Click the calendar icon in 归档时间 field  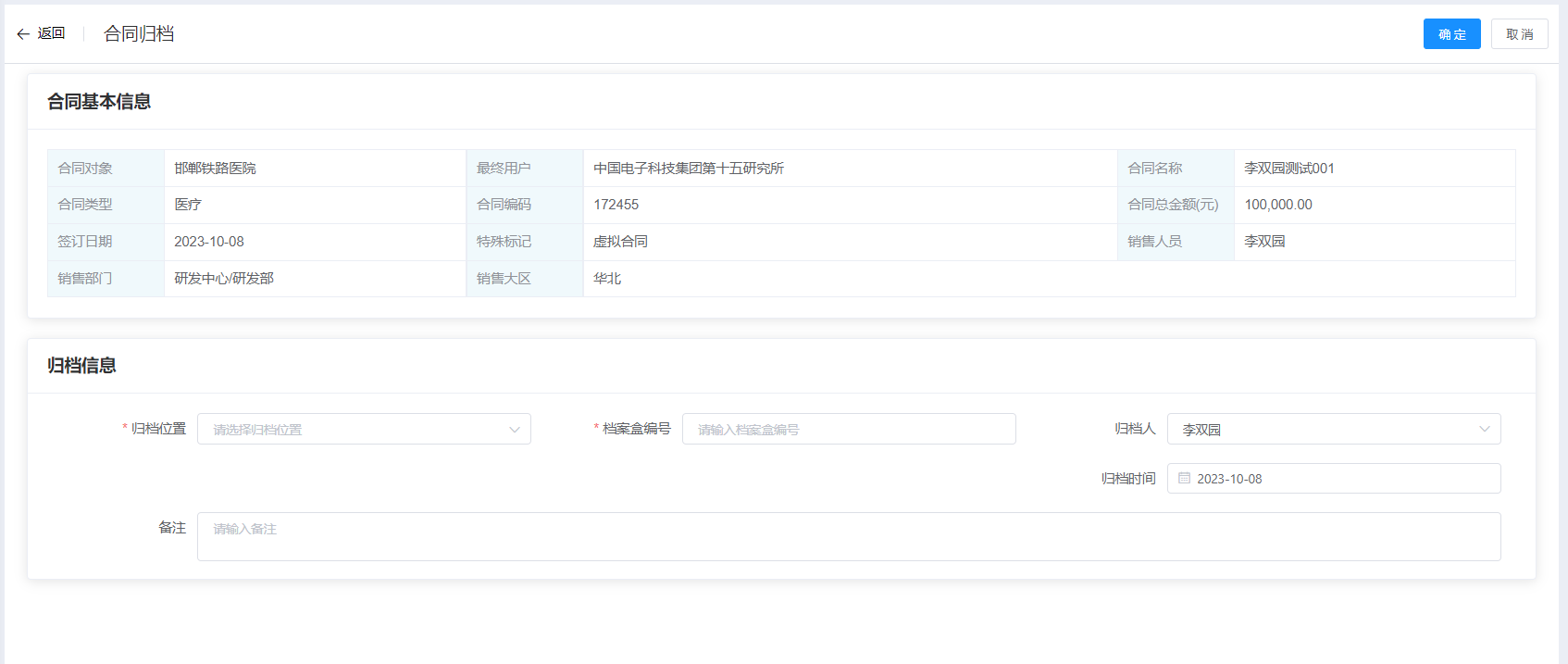pyautogui.click(x=1184, y=478)
